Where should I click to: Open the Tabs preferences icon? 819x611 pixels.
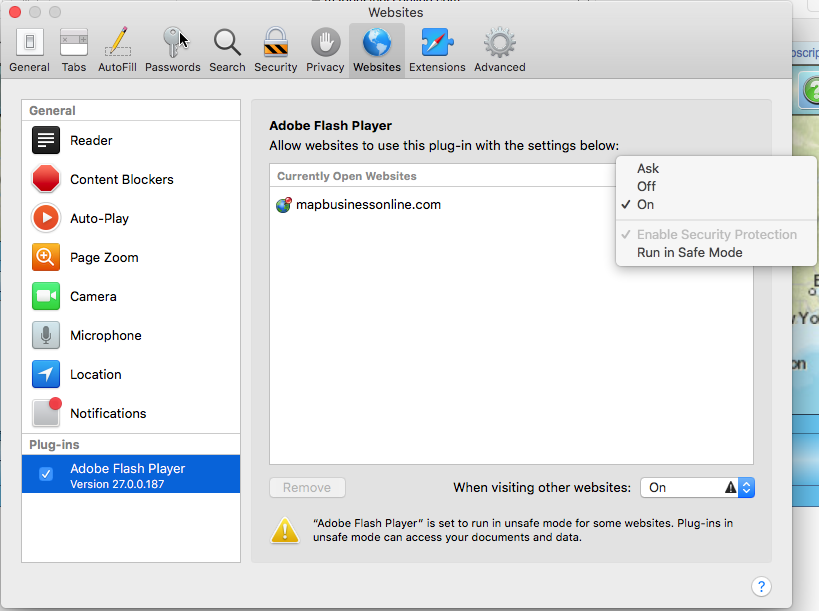tap(74, 42)
